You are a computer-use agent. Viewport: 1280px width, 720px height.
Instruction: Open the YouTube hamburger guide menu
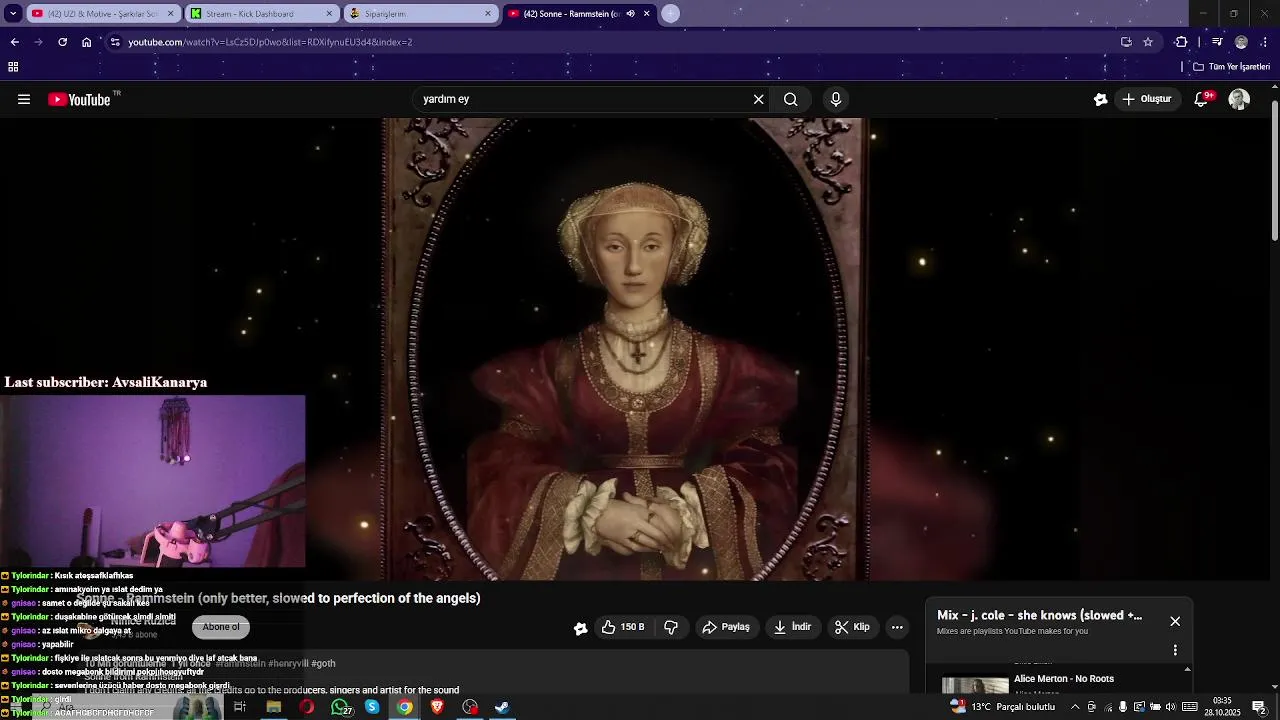24,99
